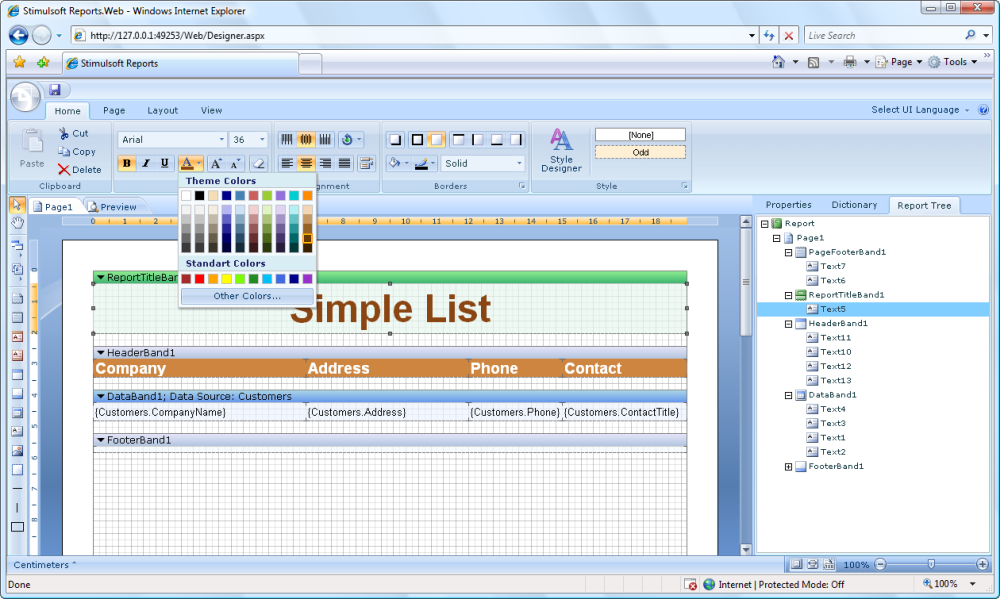
Task: Collapse the HeaderBand1 node in Report Tree
Action: point(788,323)
